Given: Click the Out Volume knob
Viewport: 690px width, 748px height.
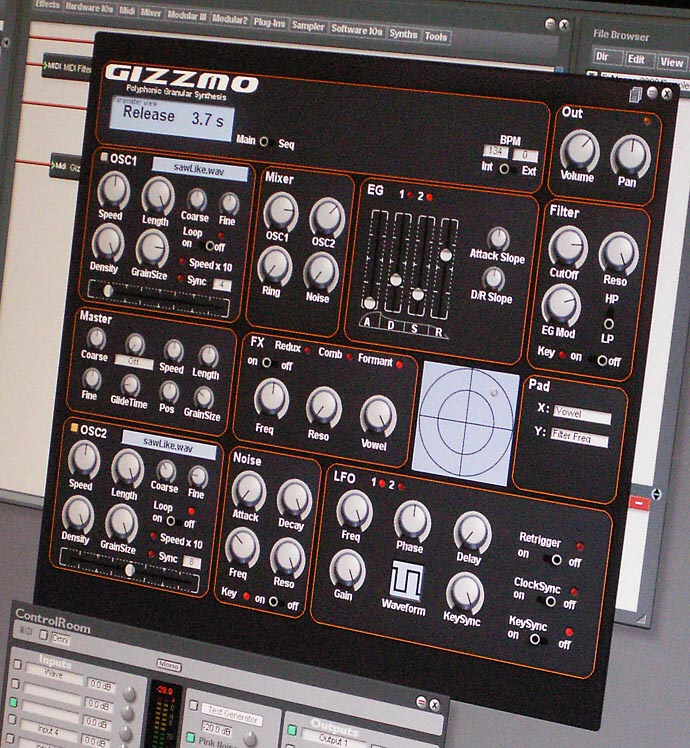Looking at the screenshot, I should (580, 151).
